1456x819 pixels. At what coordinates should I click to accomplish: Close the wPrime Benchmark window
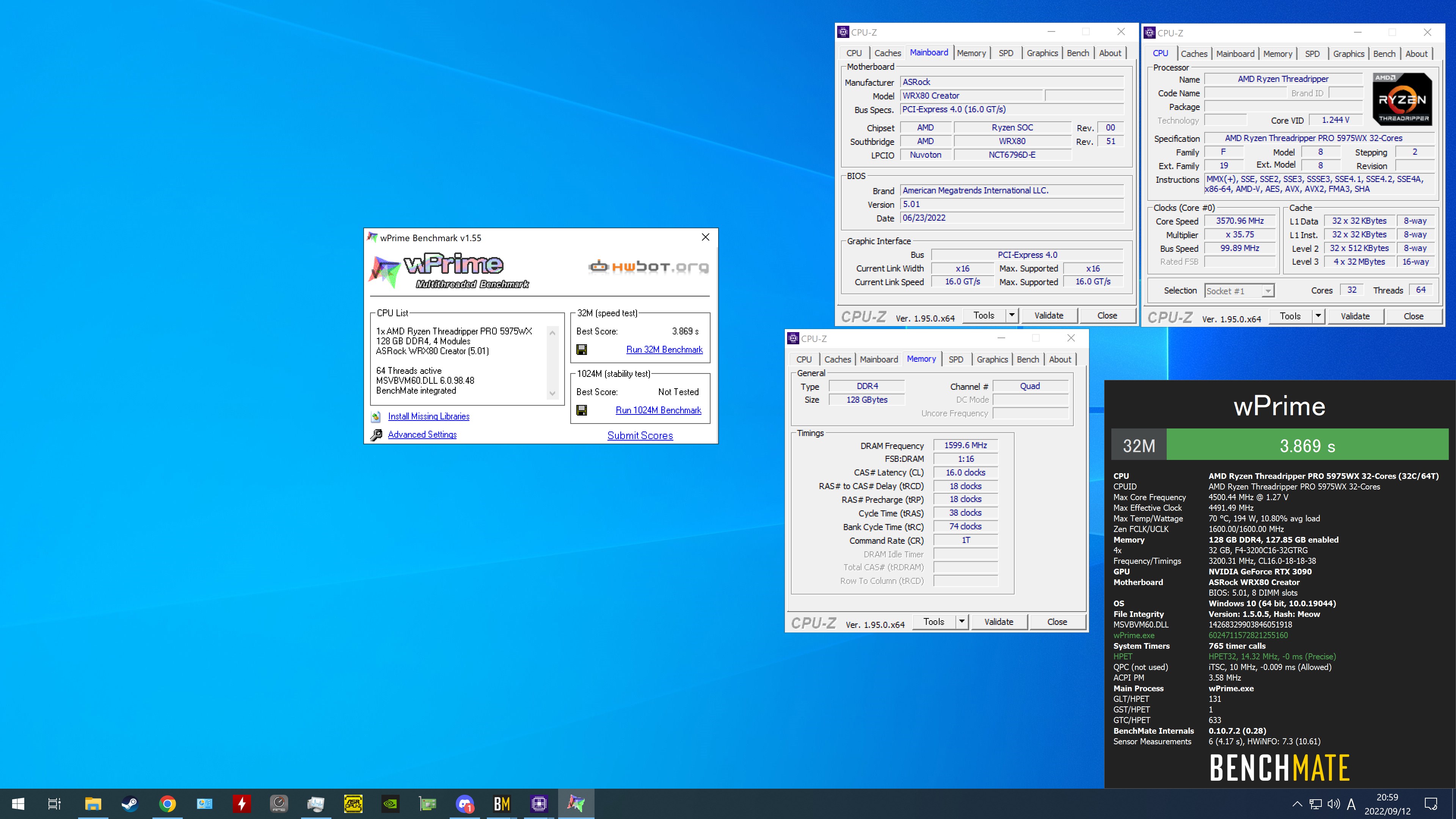point(705,237)
